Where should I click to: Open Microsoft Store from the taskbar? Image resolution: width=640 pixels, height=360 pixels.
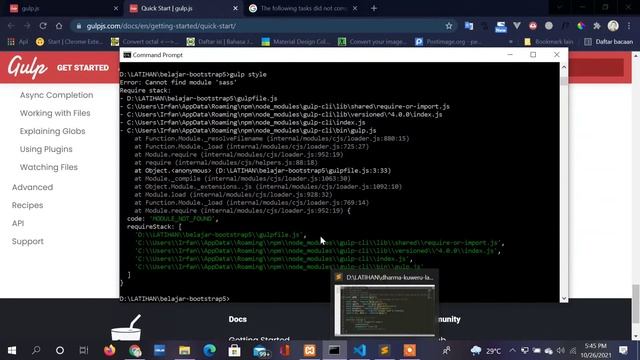(234, 350)
